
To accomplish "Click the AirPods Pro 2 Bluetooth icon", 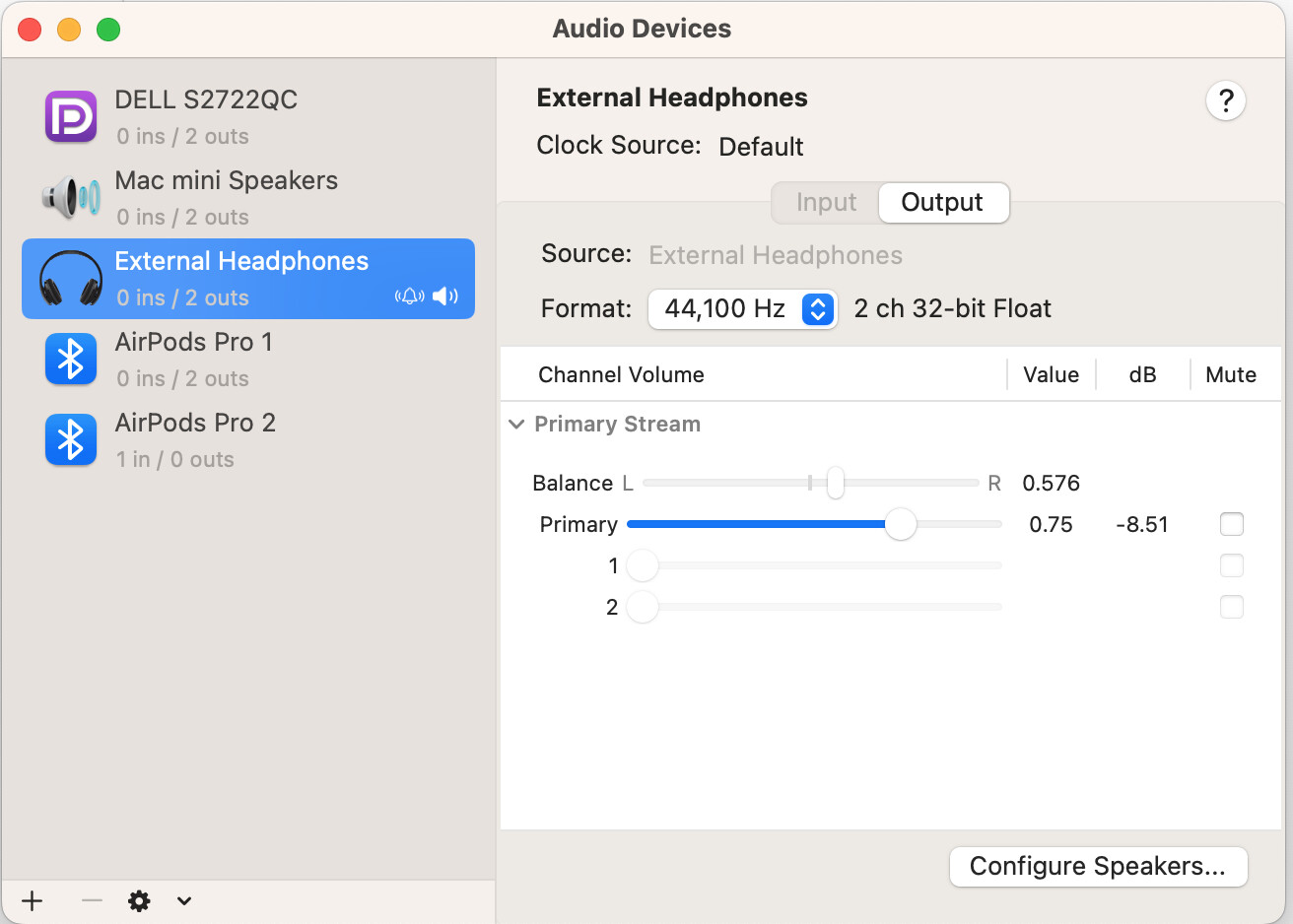I will click(71, 440).
